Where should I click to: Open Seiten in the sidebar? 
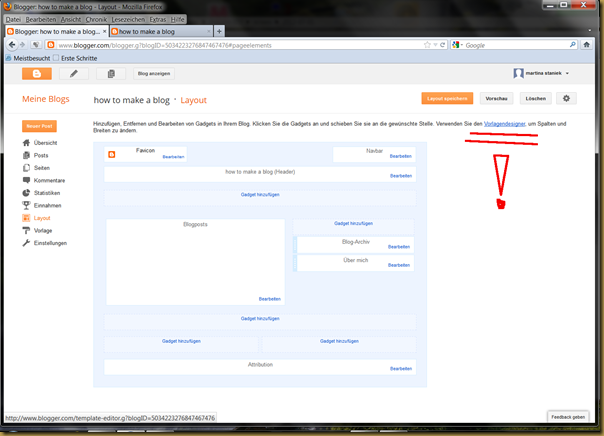click(x=42, y=168)
